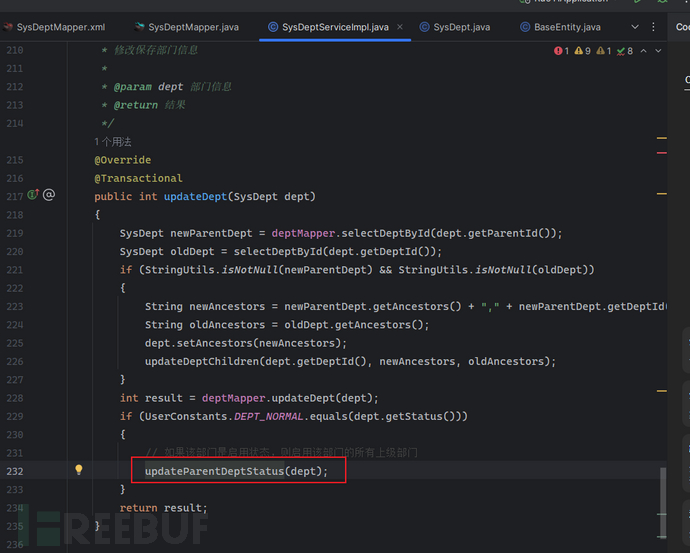Image resolution: width=690 pixels, height=553 pixels.
Task: Click gutter line number 221
Action: [x=15, y=270]
